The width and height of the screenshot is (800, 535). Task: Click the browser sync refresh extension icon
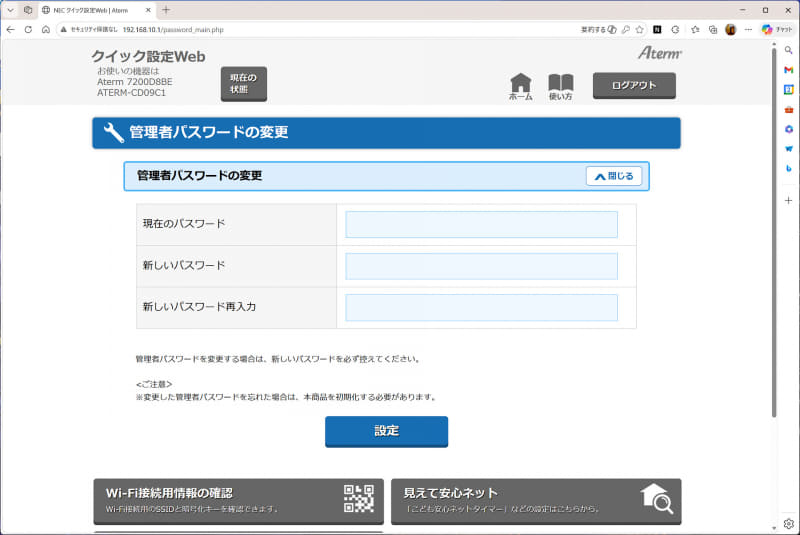(675, 30)
